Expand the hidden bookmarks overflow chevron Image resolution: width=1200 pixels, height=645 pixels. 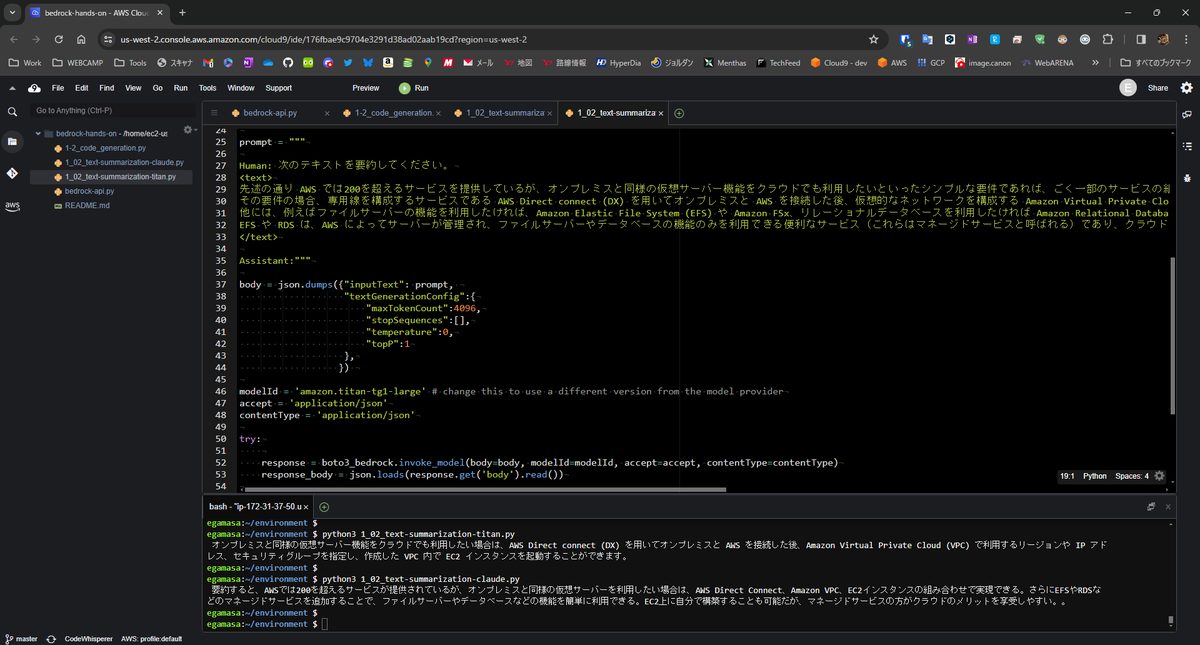1097,62
